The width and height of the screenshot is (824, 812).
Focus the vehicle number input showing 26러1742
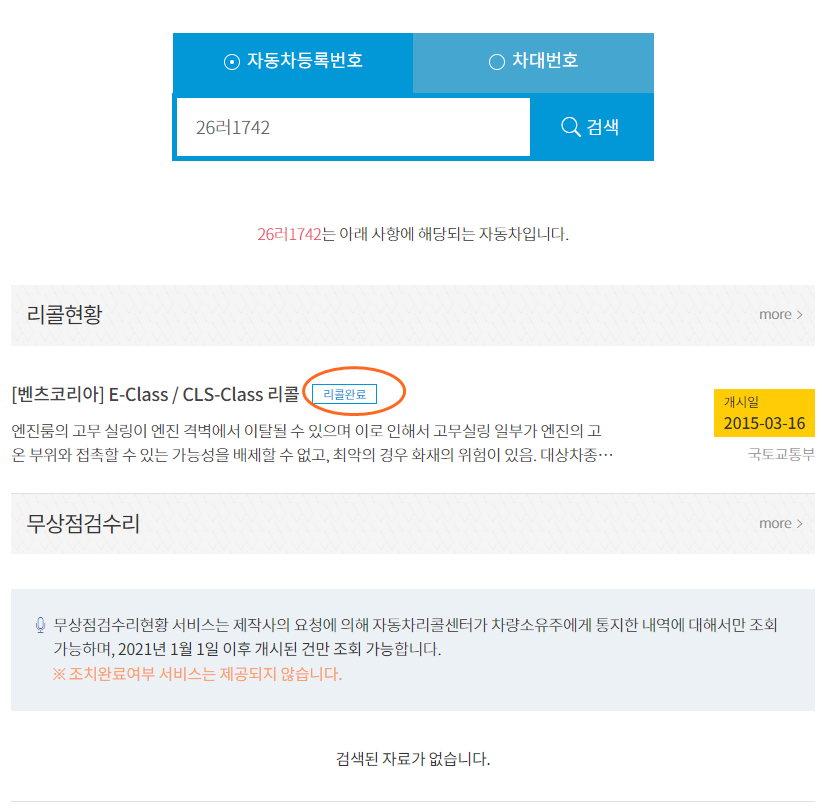click(x=353, y=127)
